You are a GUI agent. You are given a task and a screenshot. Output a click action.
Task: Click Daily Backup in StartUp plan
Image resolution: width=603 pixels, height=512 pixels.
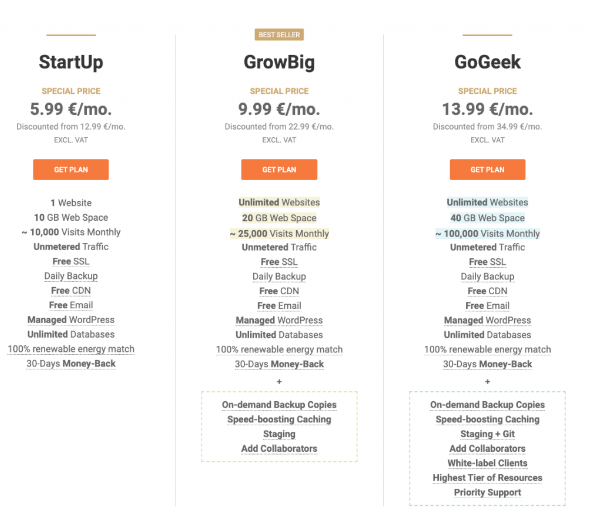(71, 276)
